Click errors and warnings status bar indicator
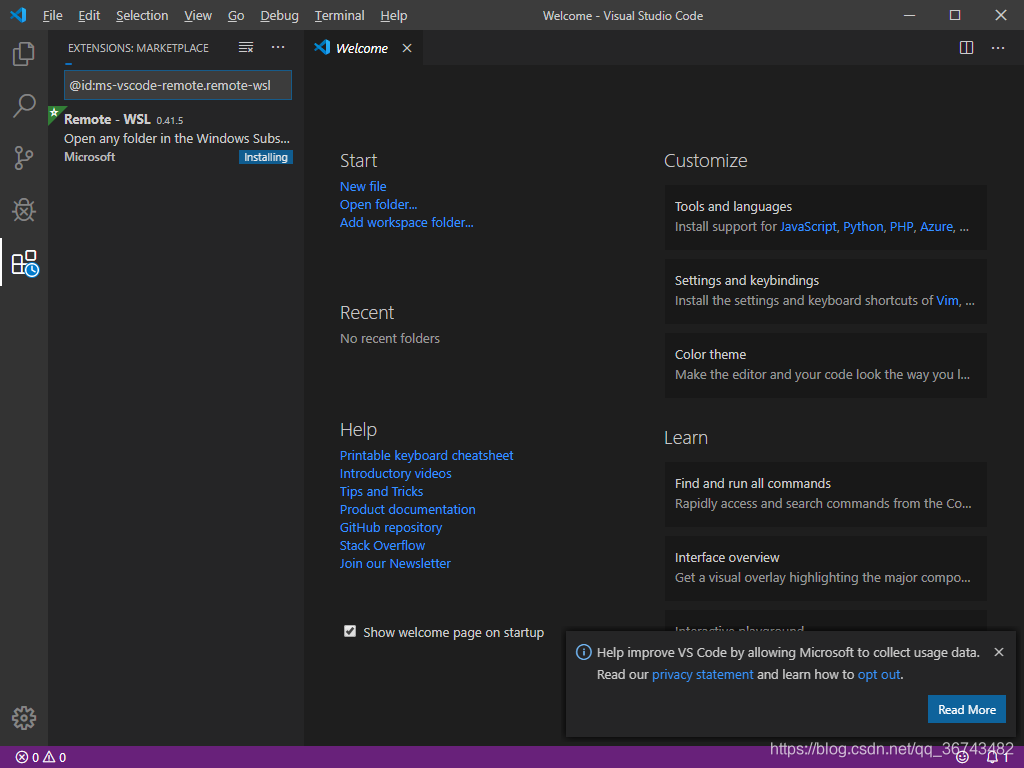The height and width of the screenshot is (768, 1024). coord(40,758)
